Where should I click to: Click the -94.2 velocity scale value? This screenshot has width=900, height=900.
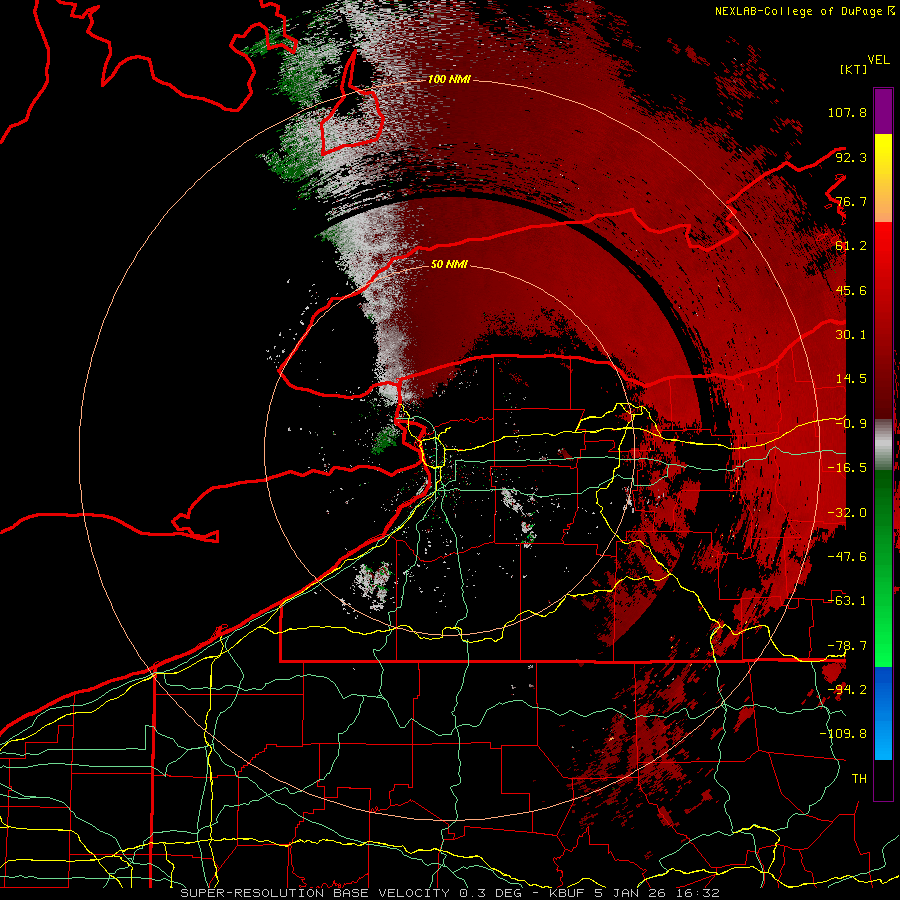[847, 690]
